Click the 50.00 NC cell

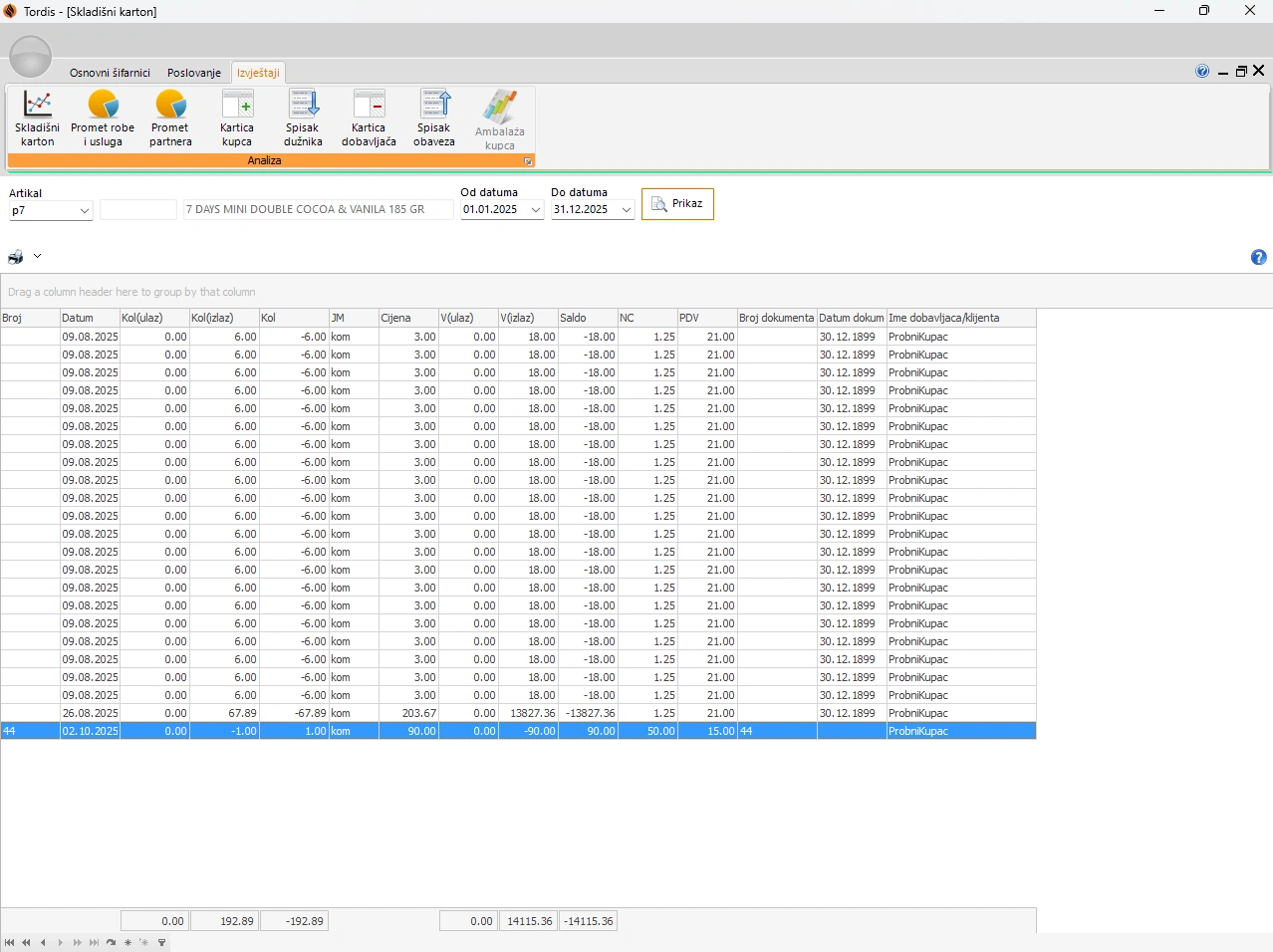pos(647,731)
